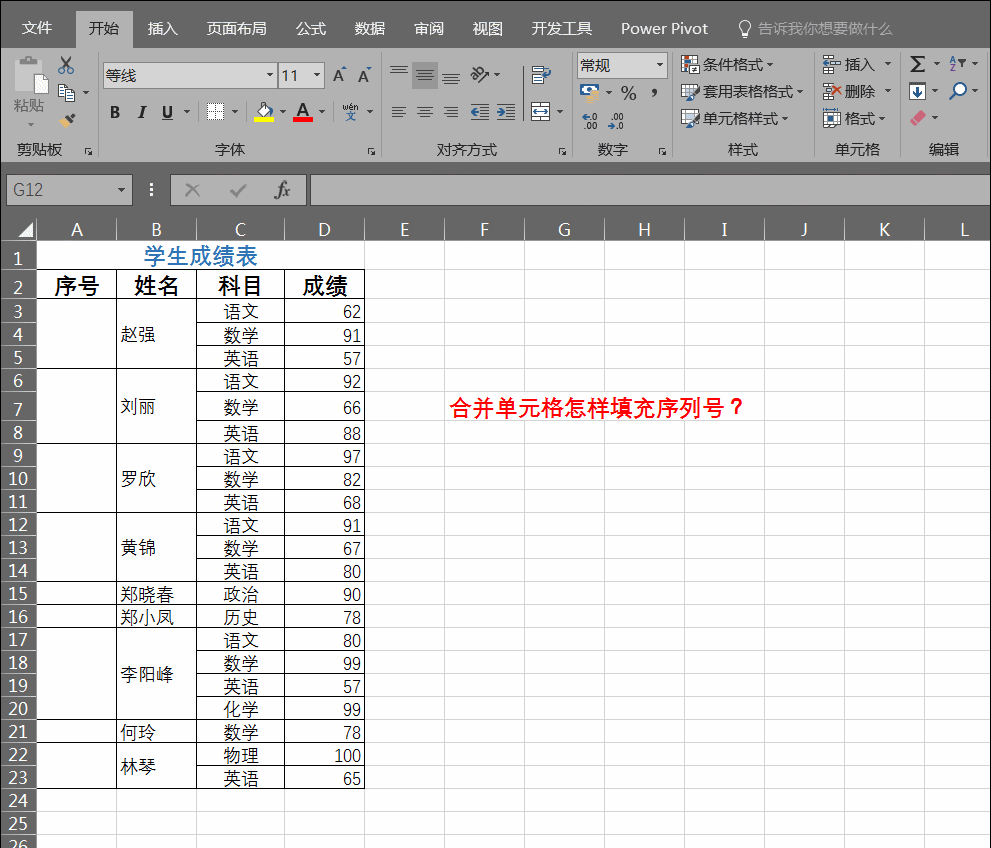Apply the borders button
991x848 pixels.
216,112
